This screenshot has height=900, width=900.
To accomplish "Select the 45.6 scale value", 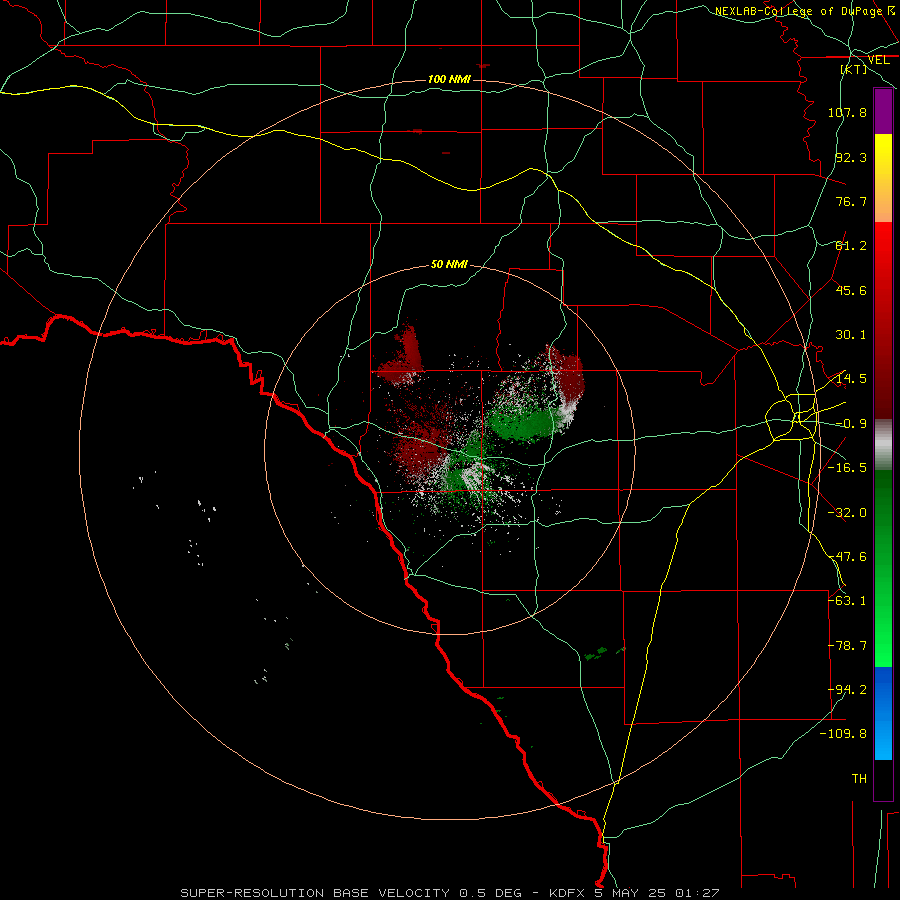I will point(851,290).
